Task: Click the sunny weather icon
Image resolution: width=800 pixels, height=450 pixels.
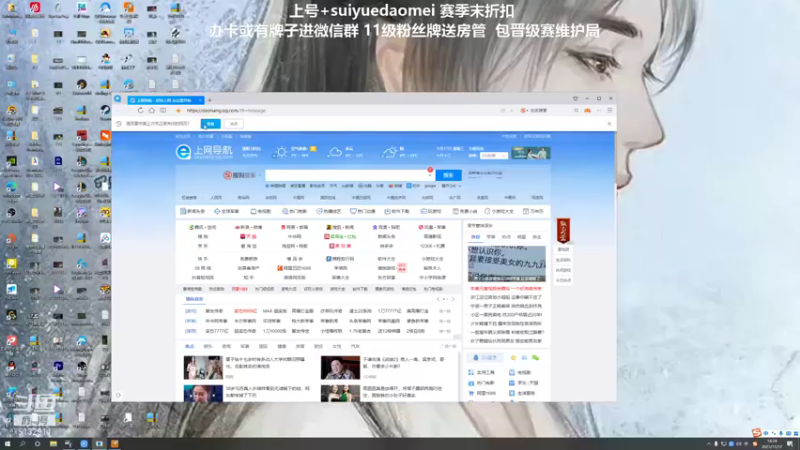Action: 280,152
